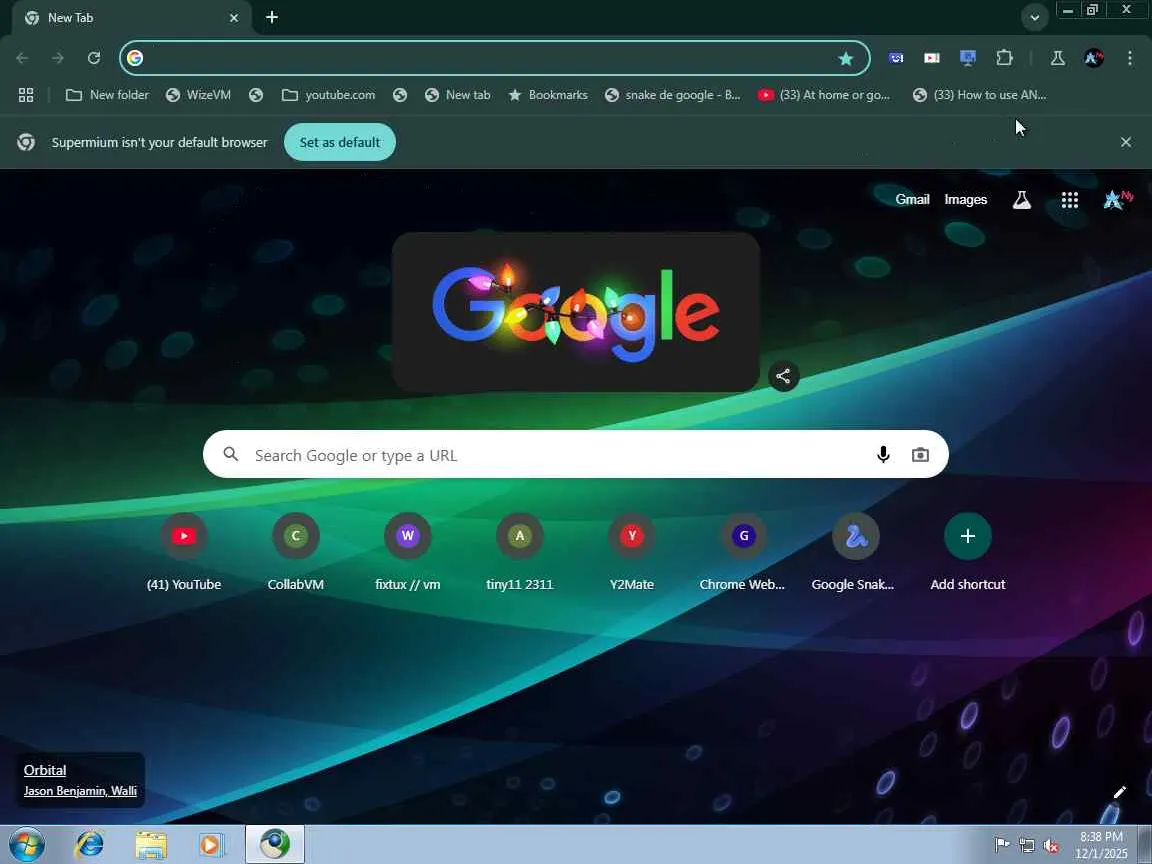This screenshot has width=1152, height=864.
Task: Click the bookmark star in address bar
Action: (846, 59)
